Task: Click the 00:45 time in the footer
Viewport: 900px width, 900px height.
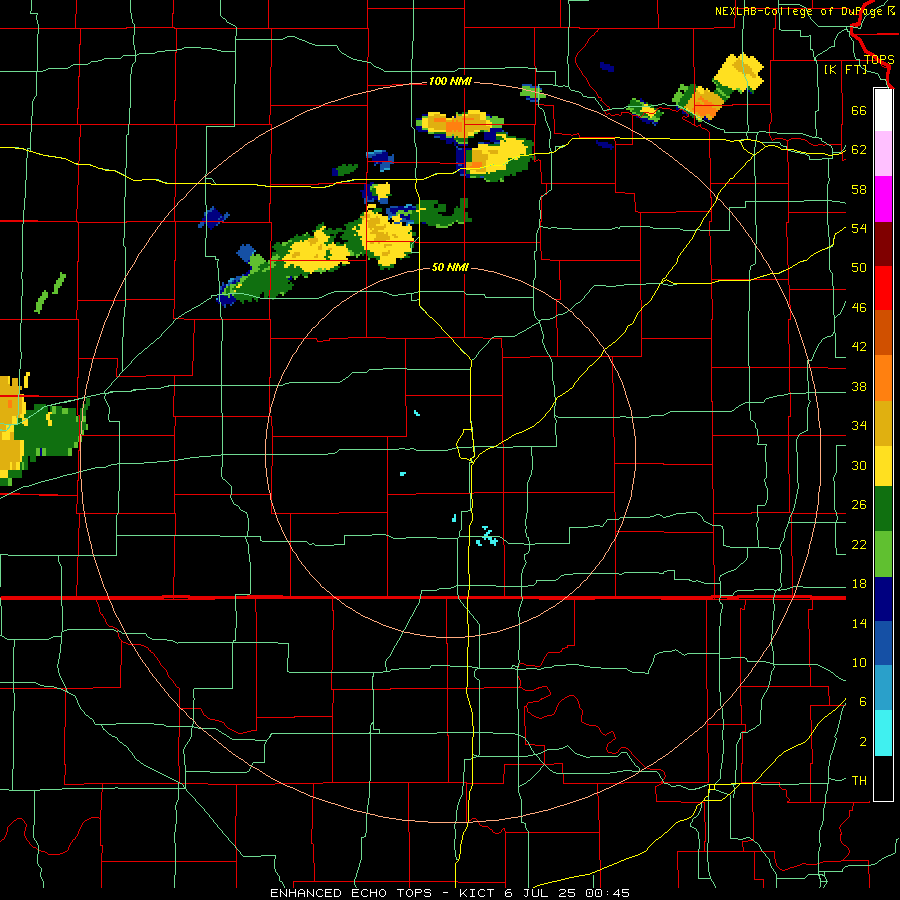Action: pyautogui.click(x=608, y=893)
